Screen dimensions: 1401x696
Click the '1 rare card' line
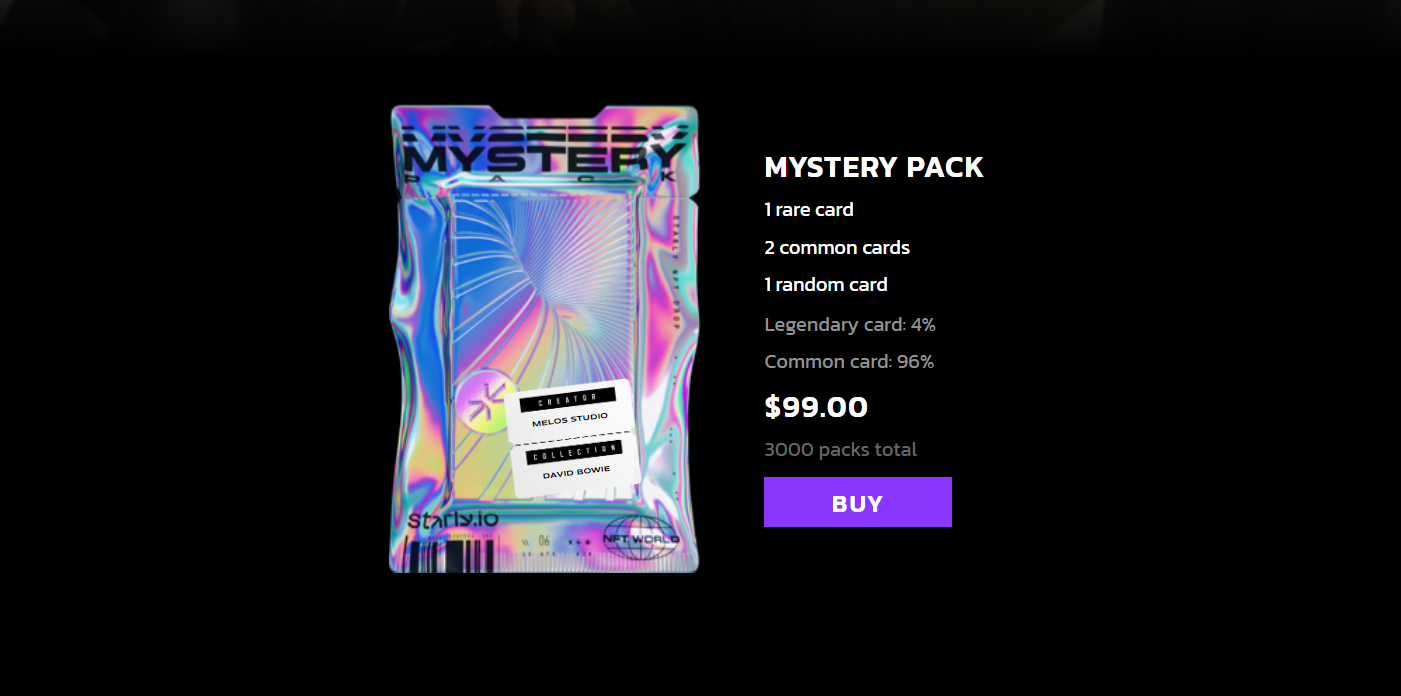(x=808, y=210)
